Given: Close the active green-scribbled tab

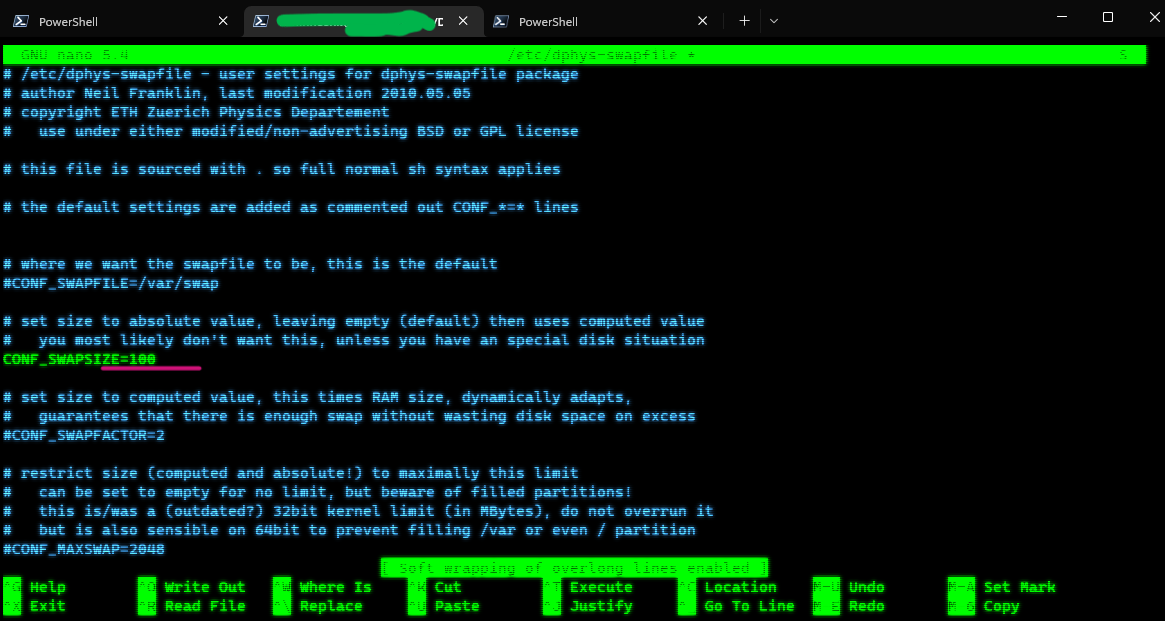Looking at the screenshot, I should point(464,22).
